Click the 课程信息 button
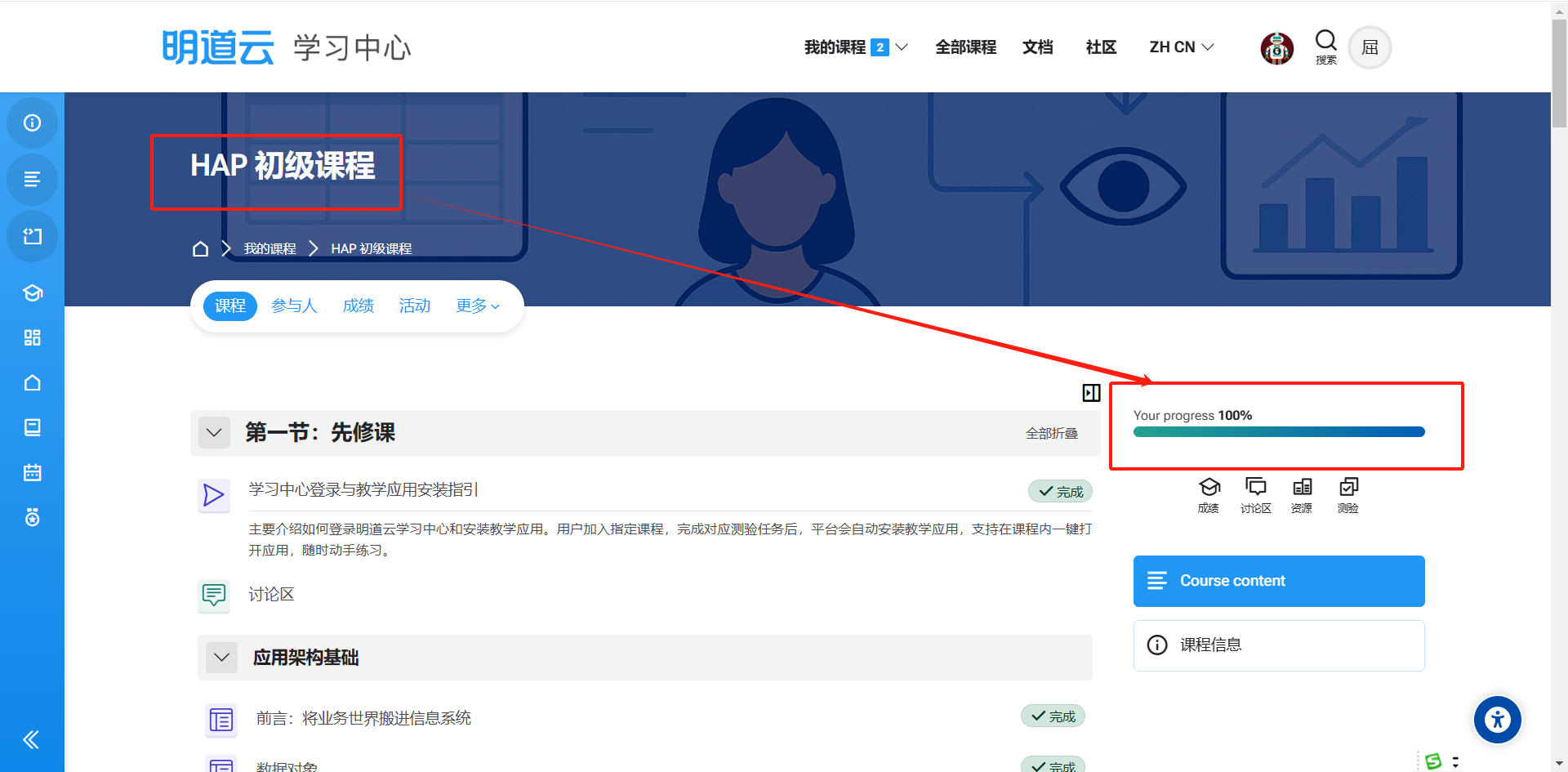 1279,645
